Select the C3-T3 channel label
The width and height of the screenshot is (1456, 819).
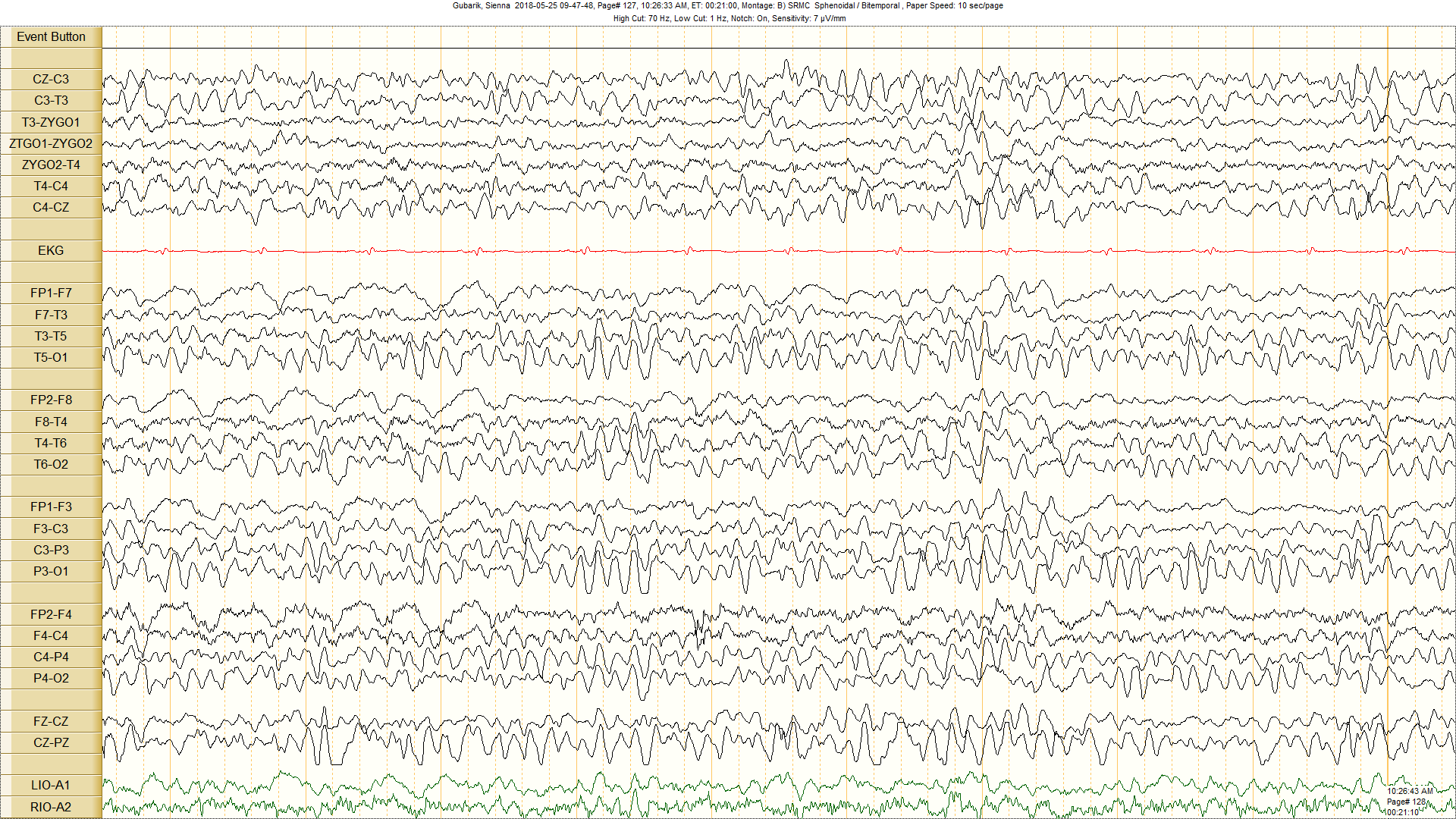[51, 100]
